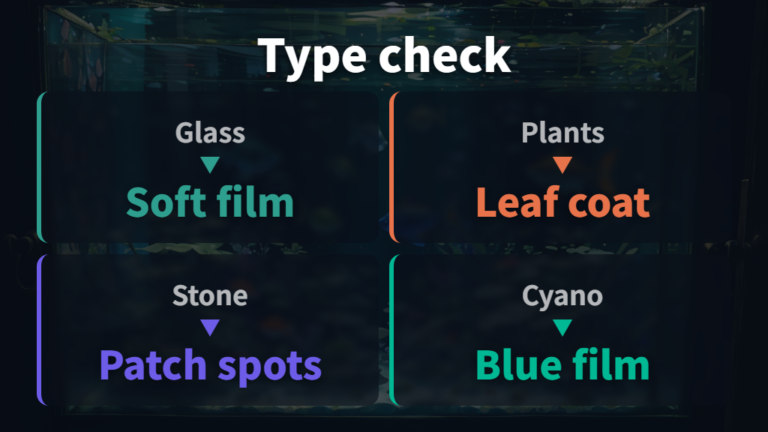
Task: Click the Stone heading
Action: coord(210,296)
